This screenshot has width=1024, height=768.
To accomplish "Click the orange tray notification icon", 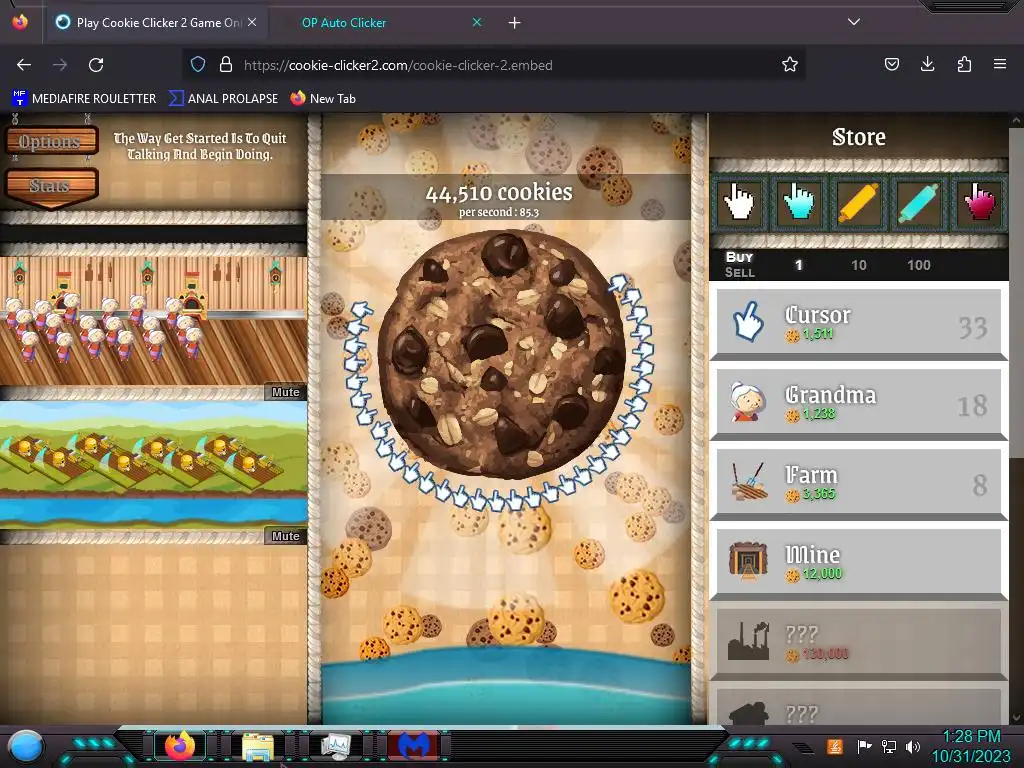I will (835, 746).
